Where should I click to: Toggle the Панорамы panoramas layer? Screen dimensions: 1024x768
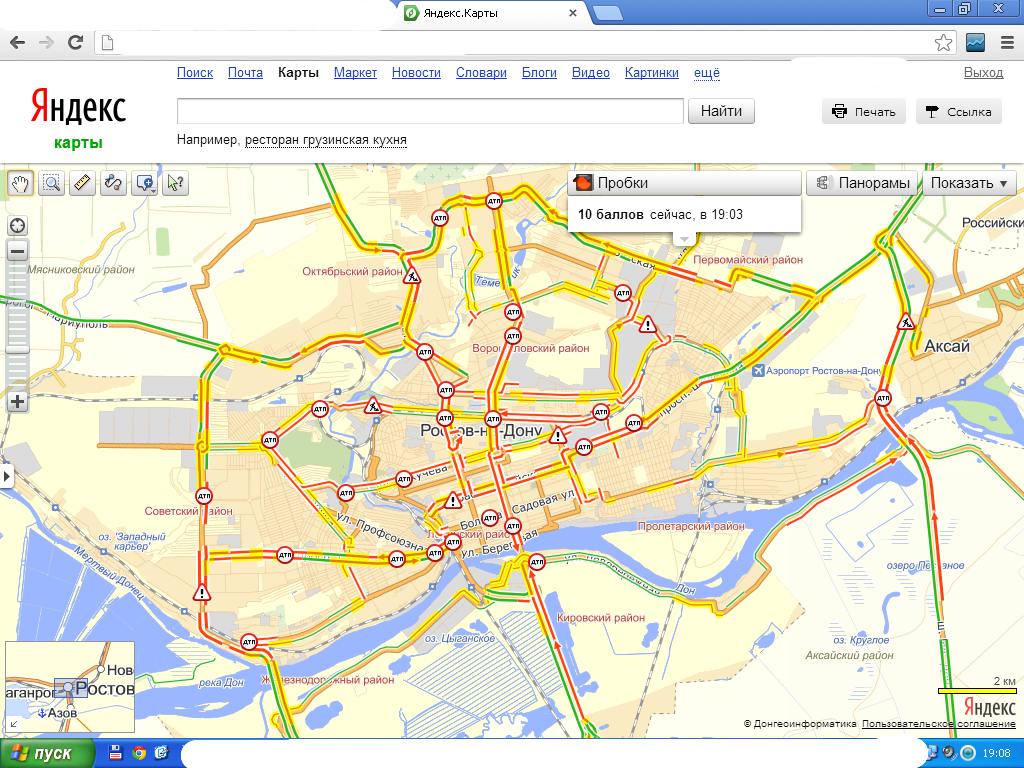click(x=862, y=183)
